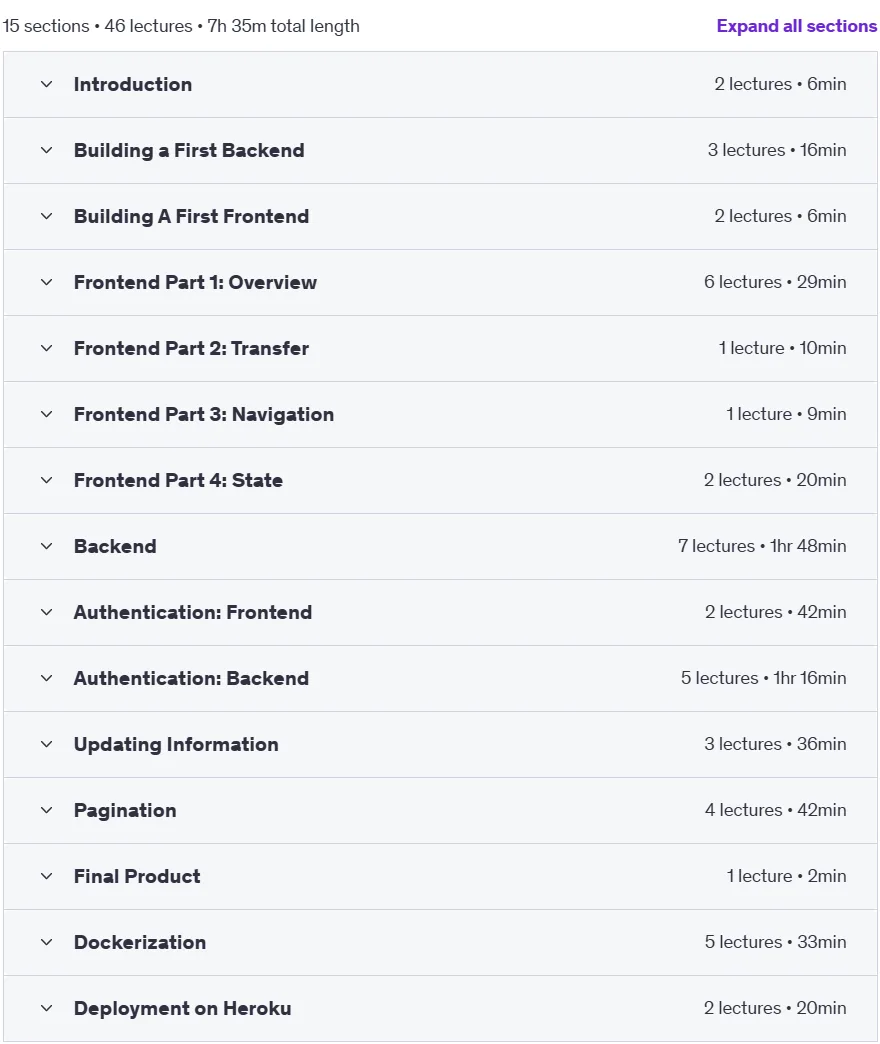Expand the Introduction section chevron

click(47, 85)
